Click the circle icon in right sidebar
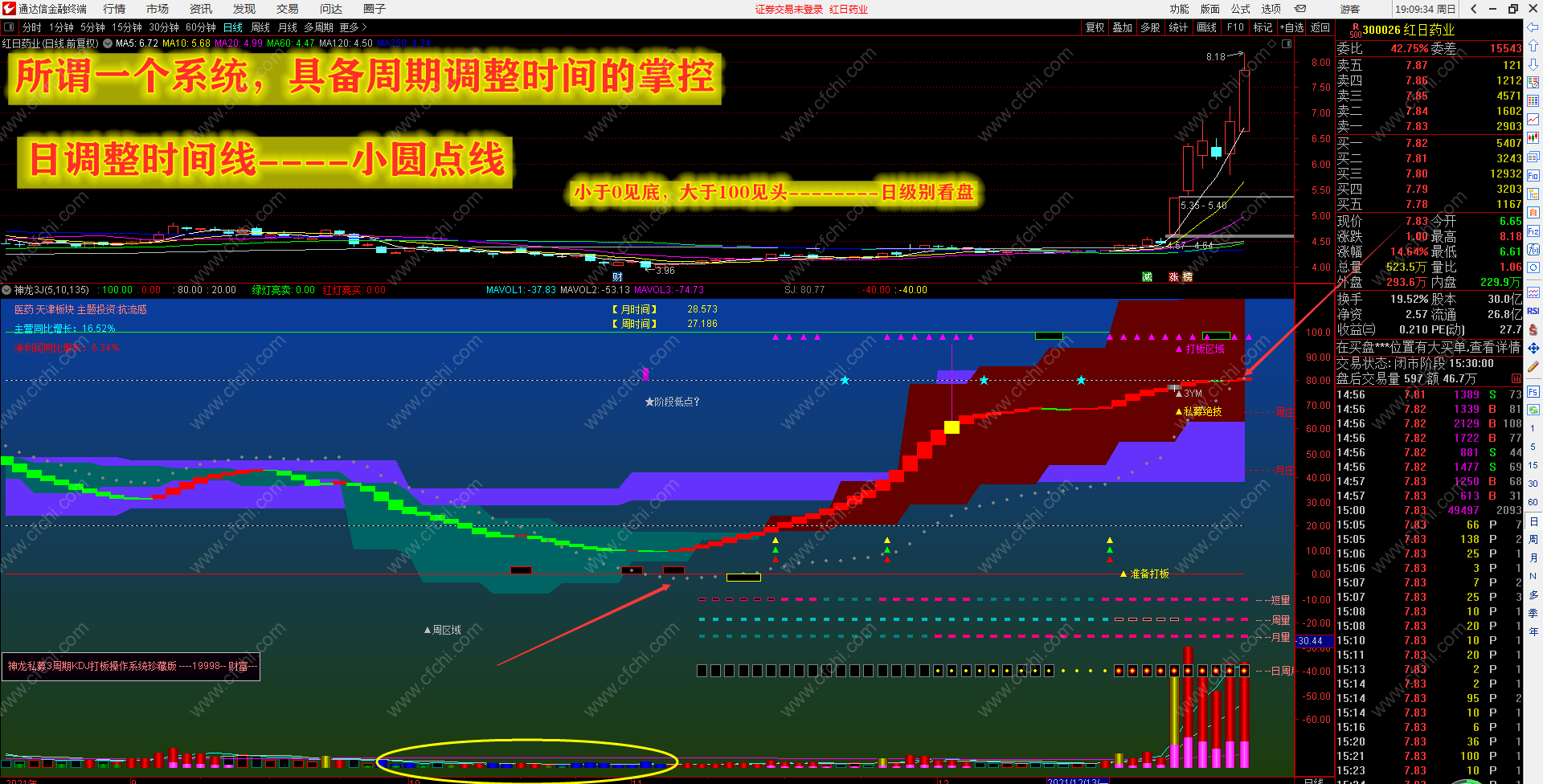This screenshot has width=1543, height=784. point(1533,267)
